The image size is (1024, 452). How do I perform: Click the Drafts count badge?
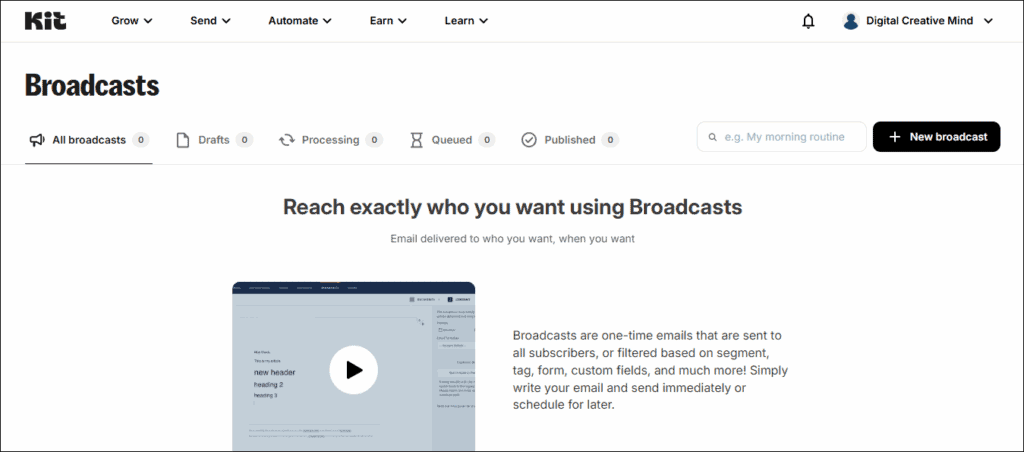tap(244, 140)
